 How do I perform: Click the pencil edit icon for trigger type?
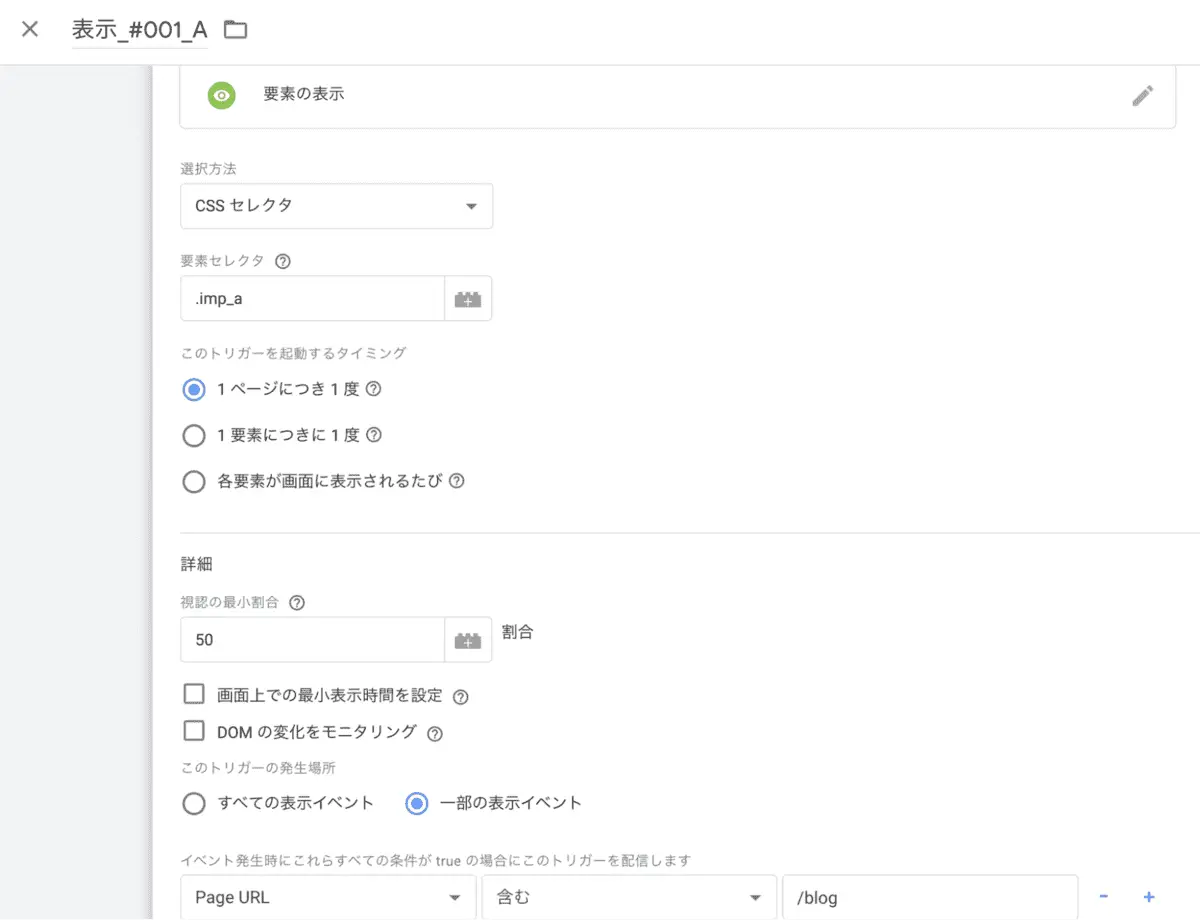tap(1142, 96)
